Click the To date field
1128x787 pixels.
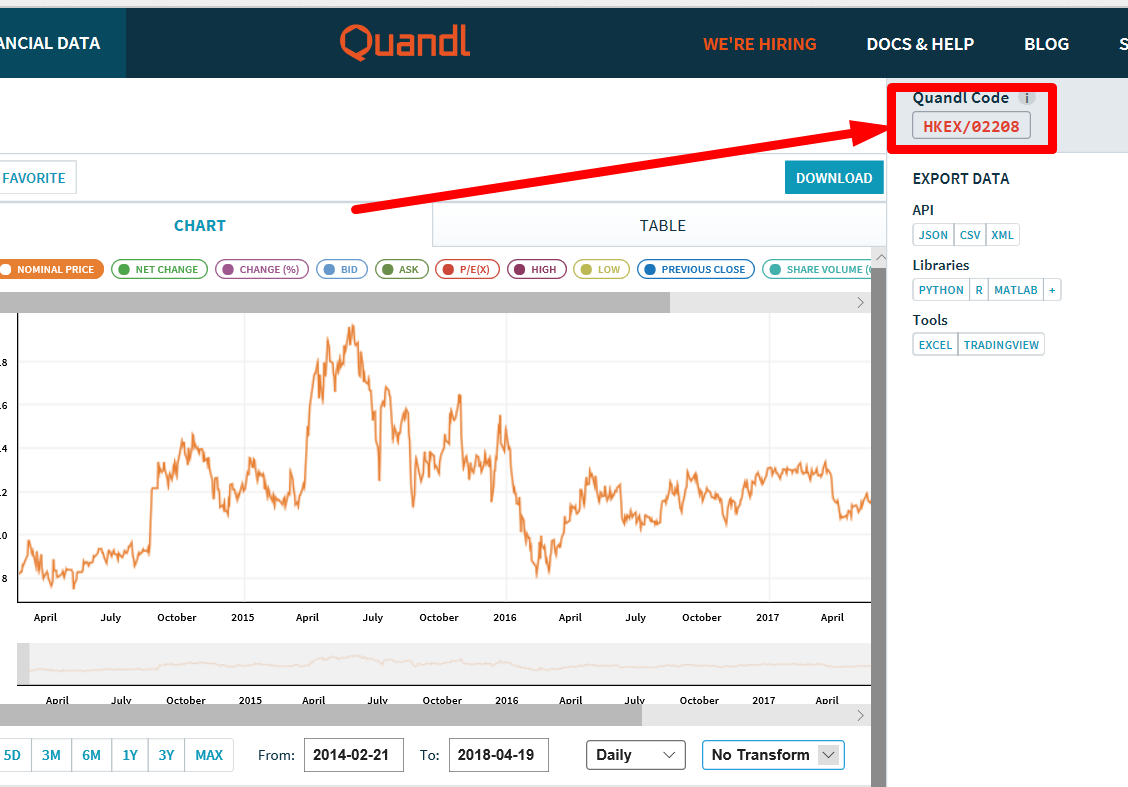[x=499, y=755]
